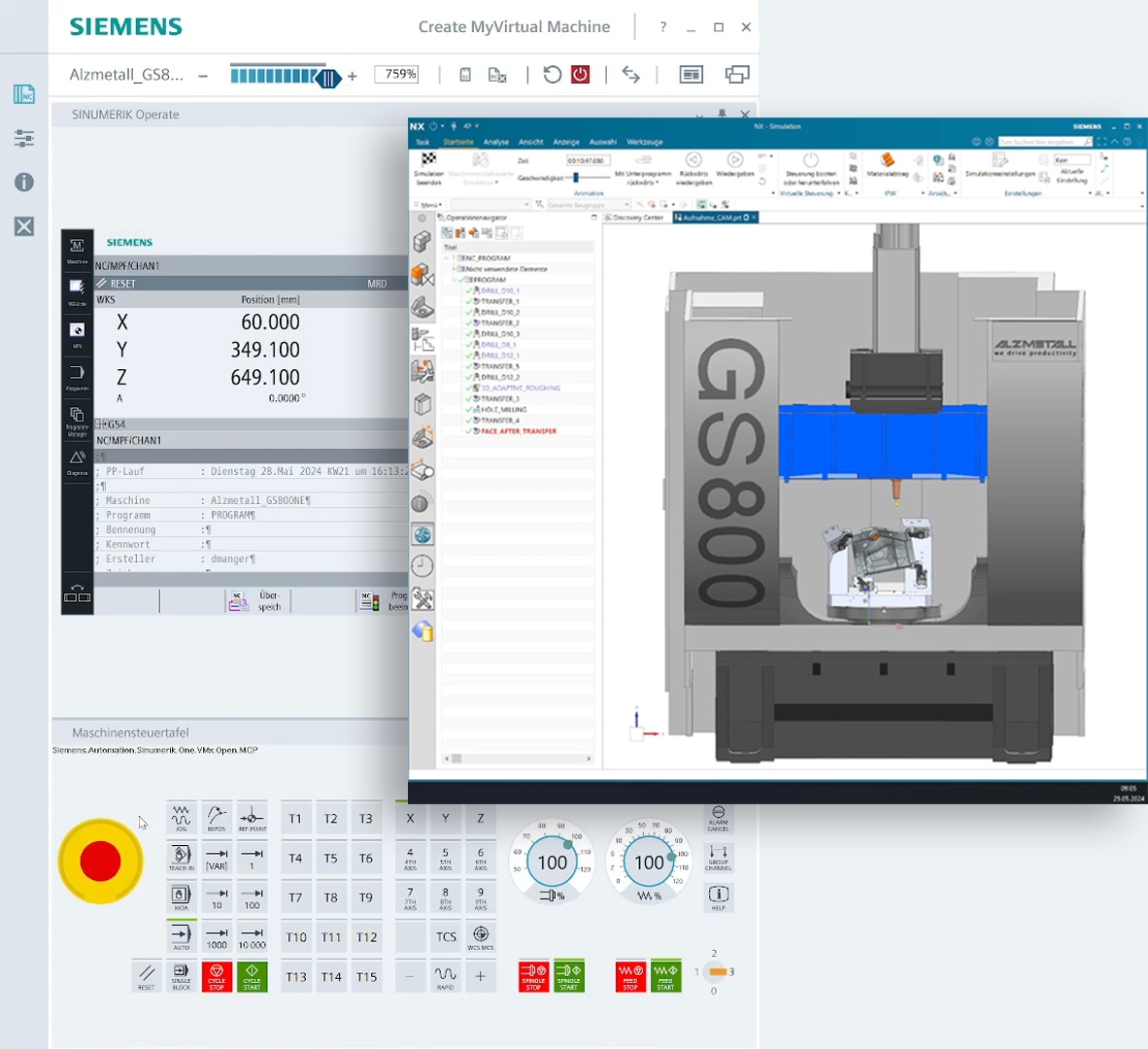Expand Nicht verwendete Elemente tree node
This screenshot has height=1049, width=1148.
click(x=454, y=269)
